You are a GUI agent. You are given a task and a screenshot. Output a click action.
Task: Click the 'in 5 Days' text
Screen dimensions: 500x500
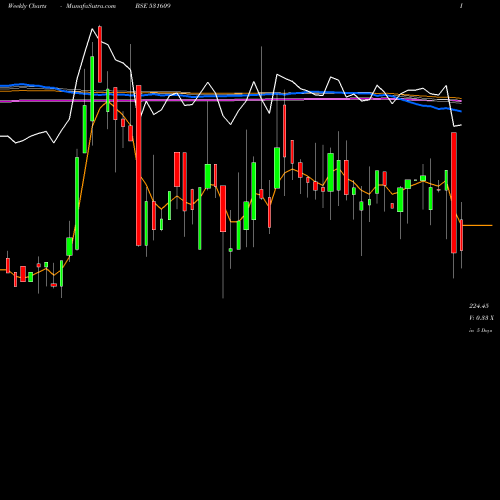481,331
